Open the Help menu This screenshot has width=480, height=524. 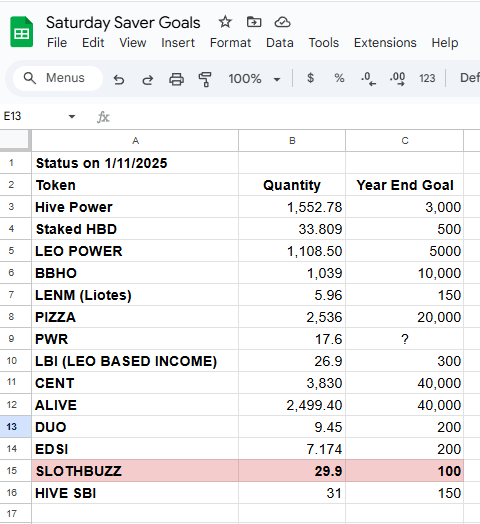[x=445, y=43]
